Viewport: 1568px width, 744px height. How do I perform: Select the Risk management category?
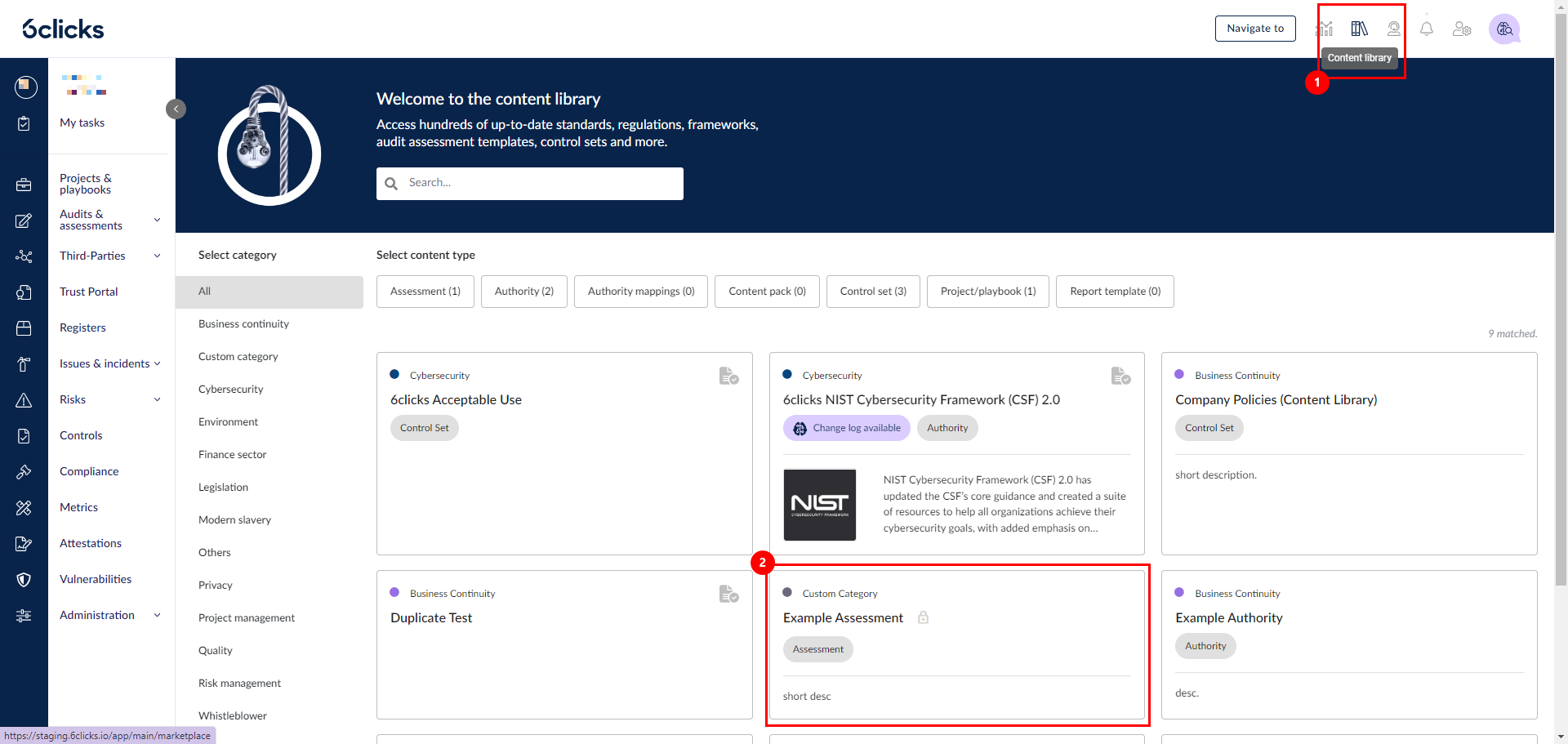coord(239,684)
